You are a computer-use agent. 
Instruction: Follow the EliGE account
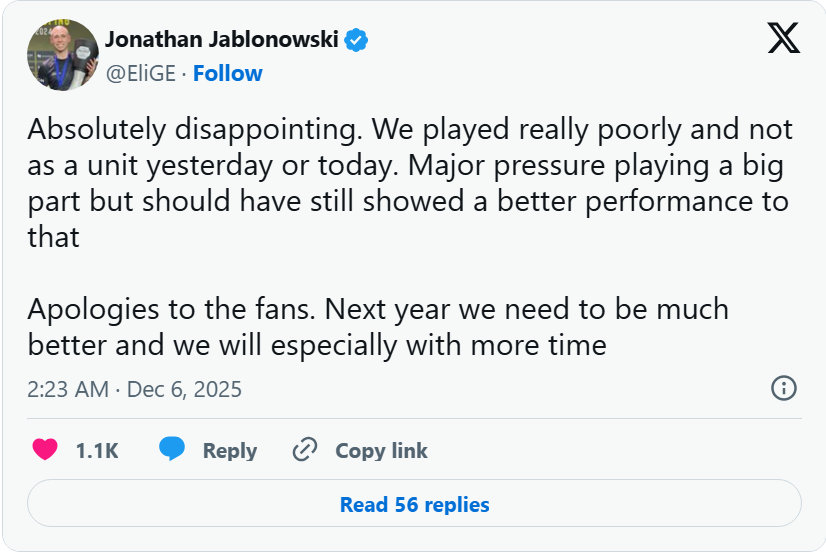pos(227,73)
